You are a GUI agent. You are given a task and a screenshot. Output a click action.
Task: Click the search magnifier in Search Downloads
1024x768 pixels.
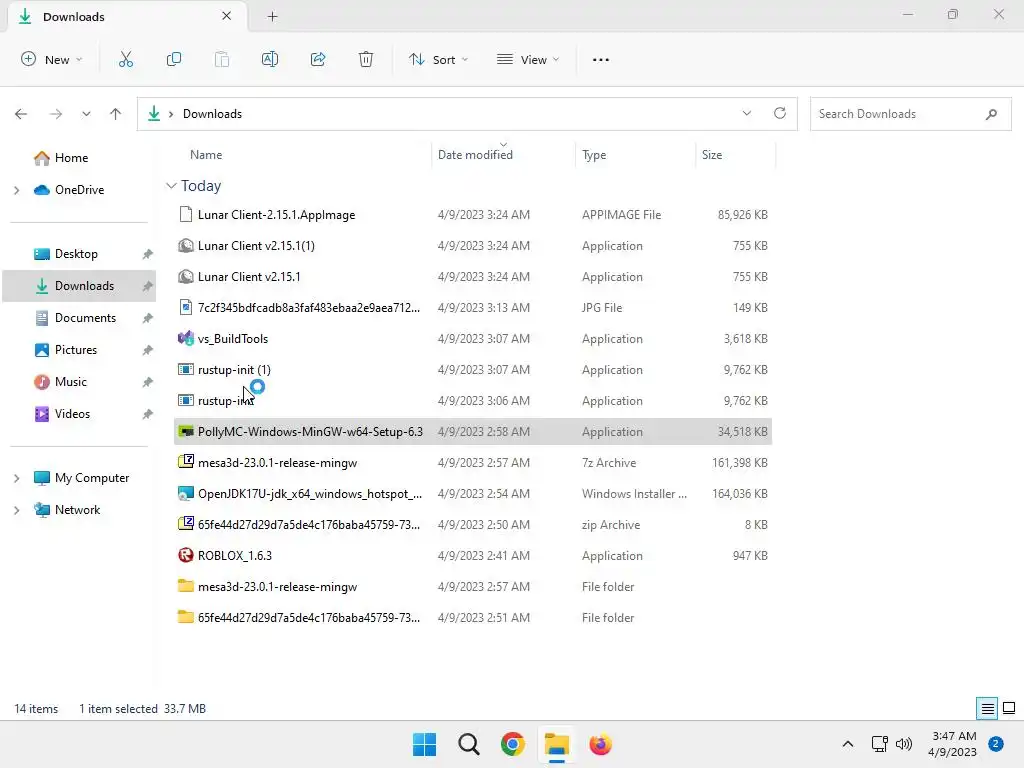click(x=991, y=114)
